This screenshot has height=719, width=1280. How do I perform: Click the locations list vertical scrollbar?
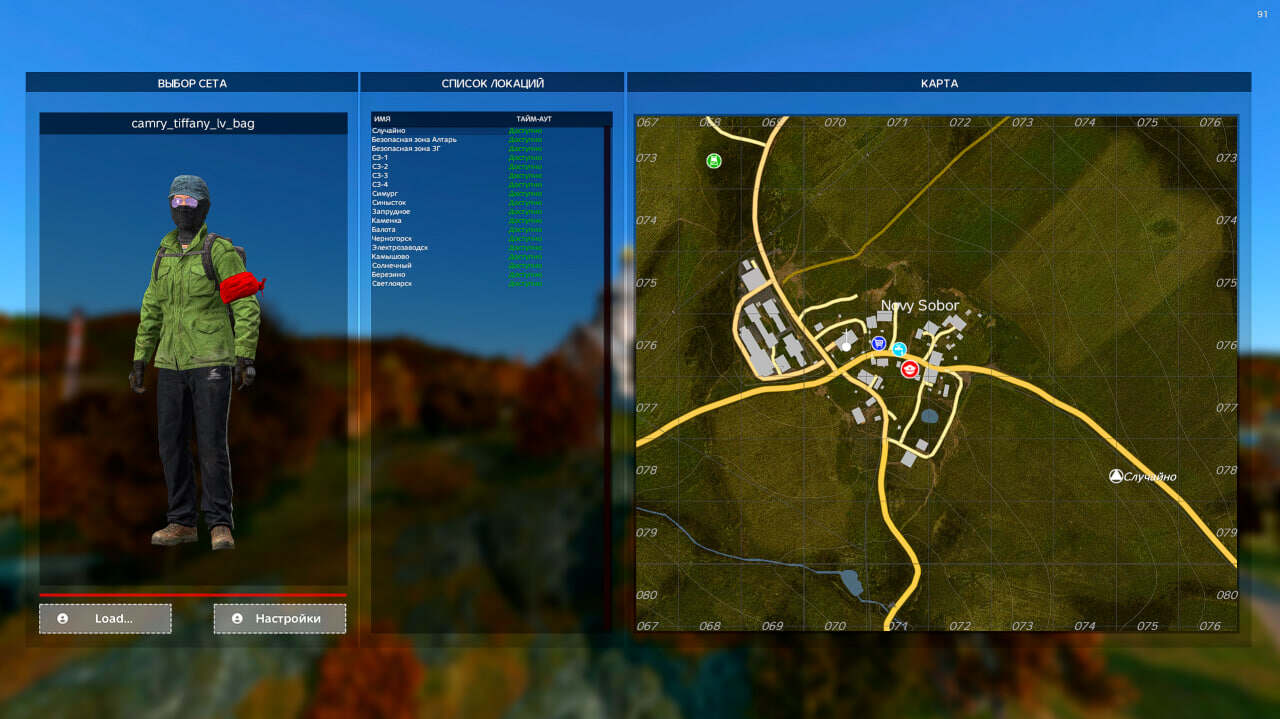(x=609, y=379)
